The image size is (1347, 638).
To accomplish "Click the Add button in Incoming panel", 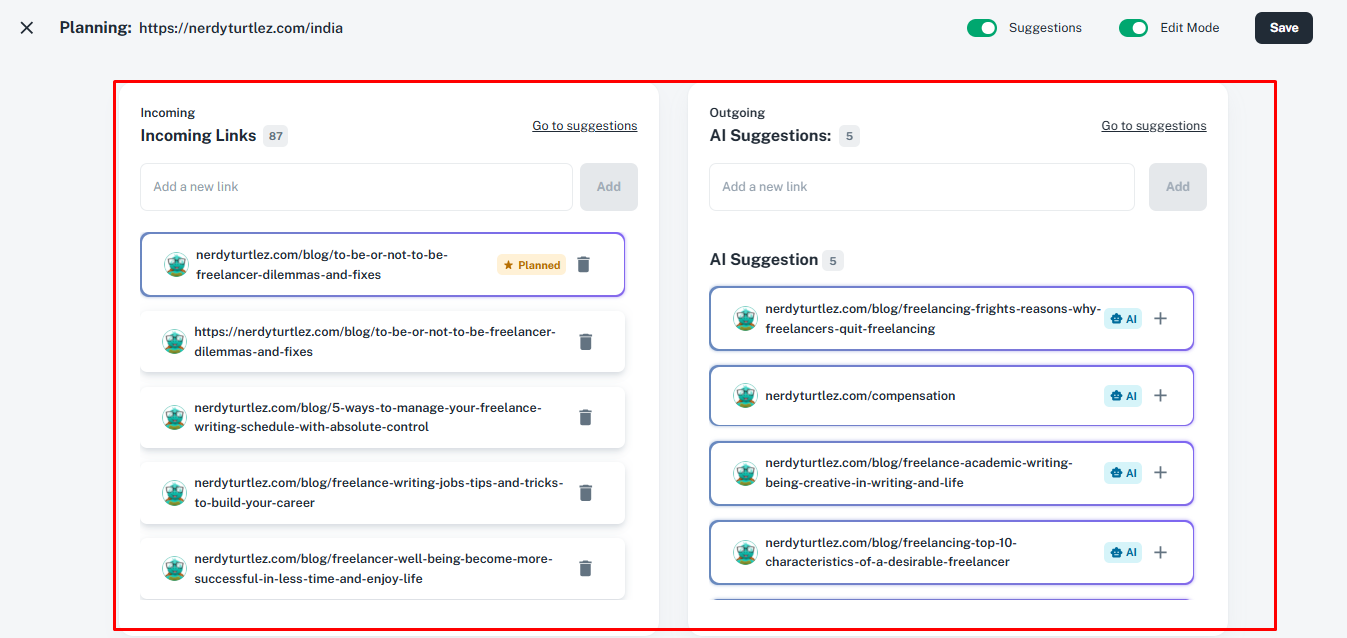I will [x=609, y=187].
